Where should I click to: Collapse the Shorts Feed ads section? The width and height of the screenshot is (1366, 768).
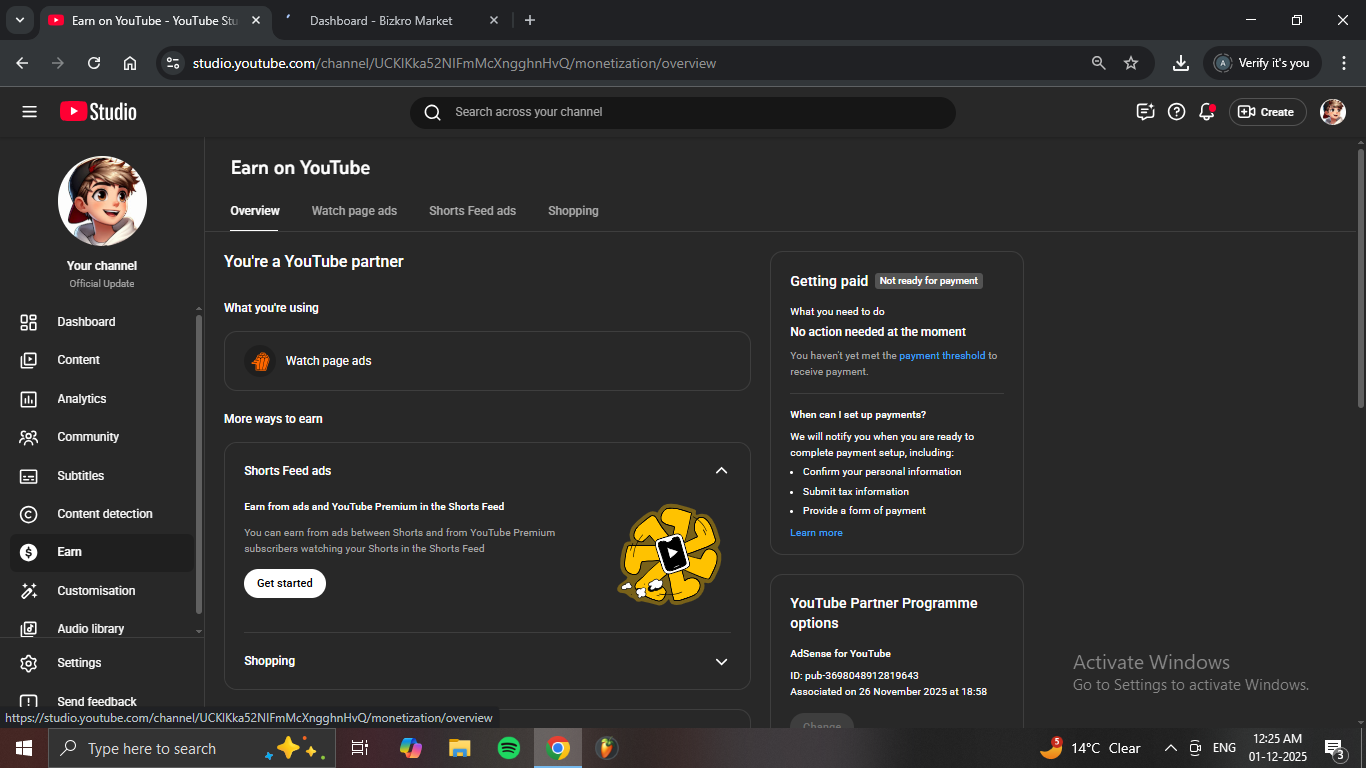click(721, 471)
